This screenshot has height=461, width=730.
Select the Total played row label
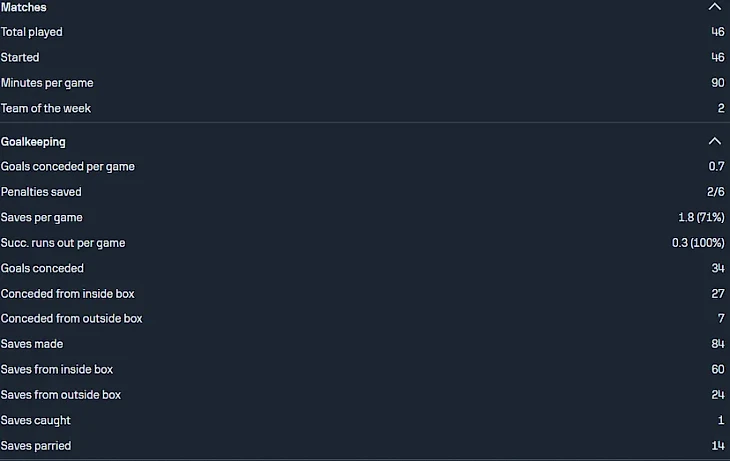pyautogui.click(x=32, y=32)
